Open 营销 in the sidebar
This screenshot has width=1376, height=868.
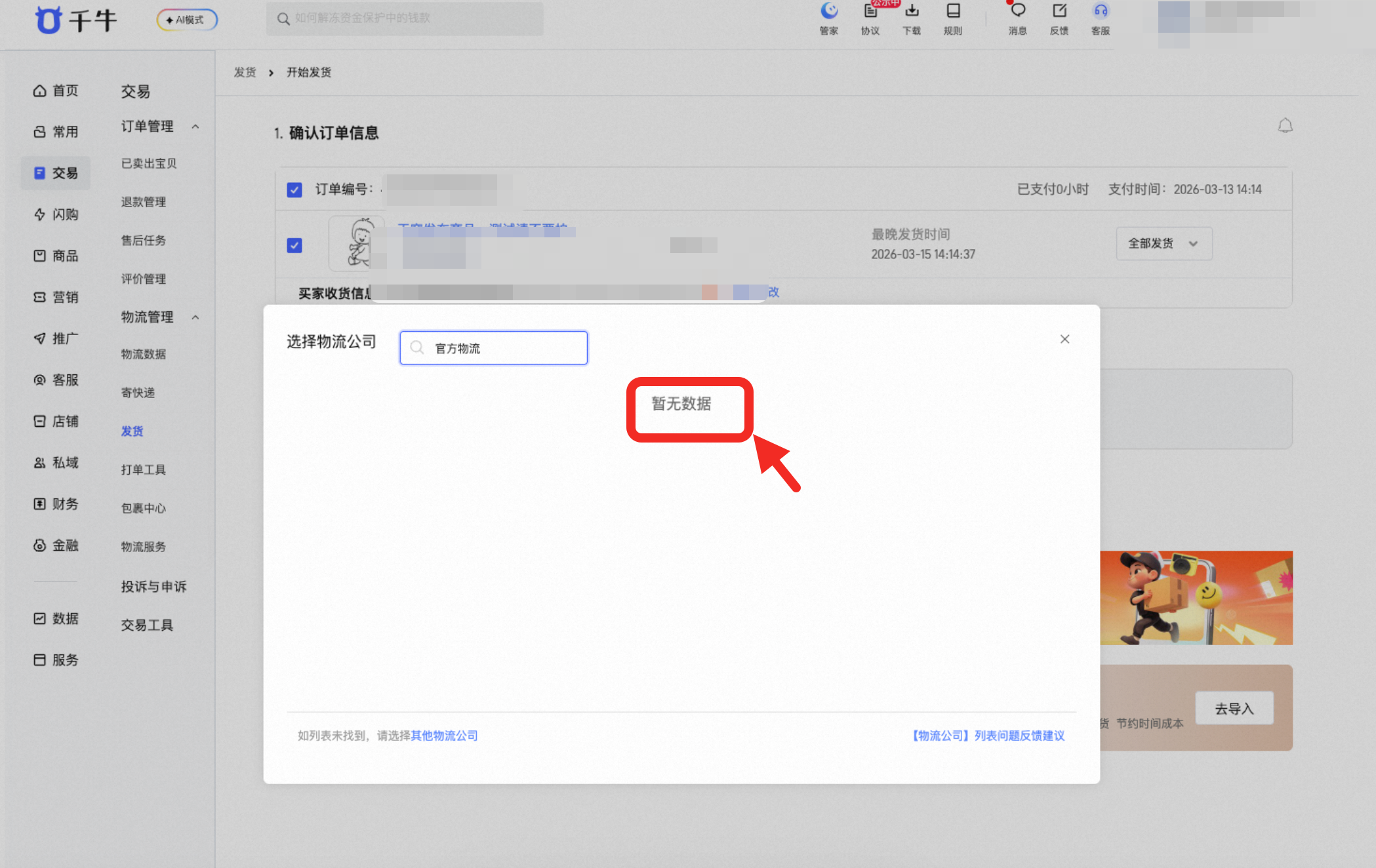(56, 297)
